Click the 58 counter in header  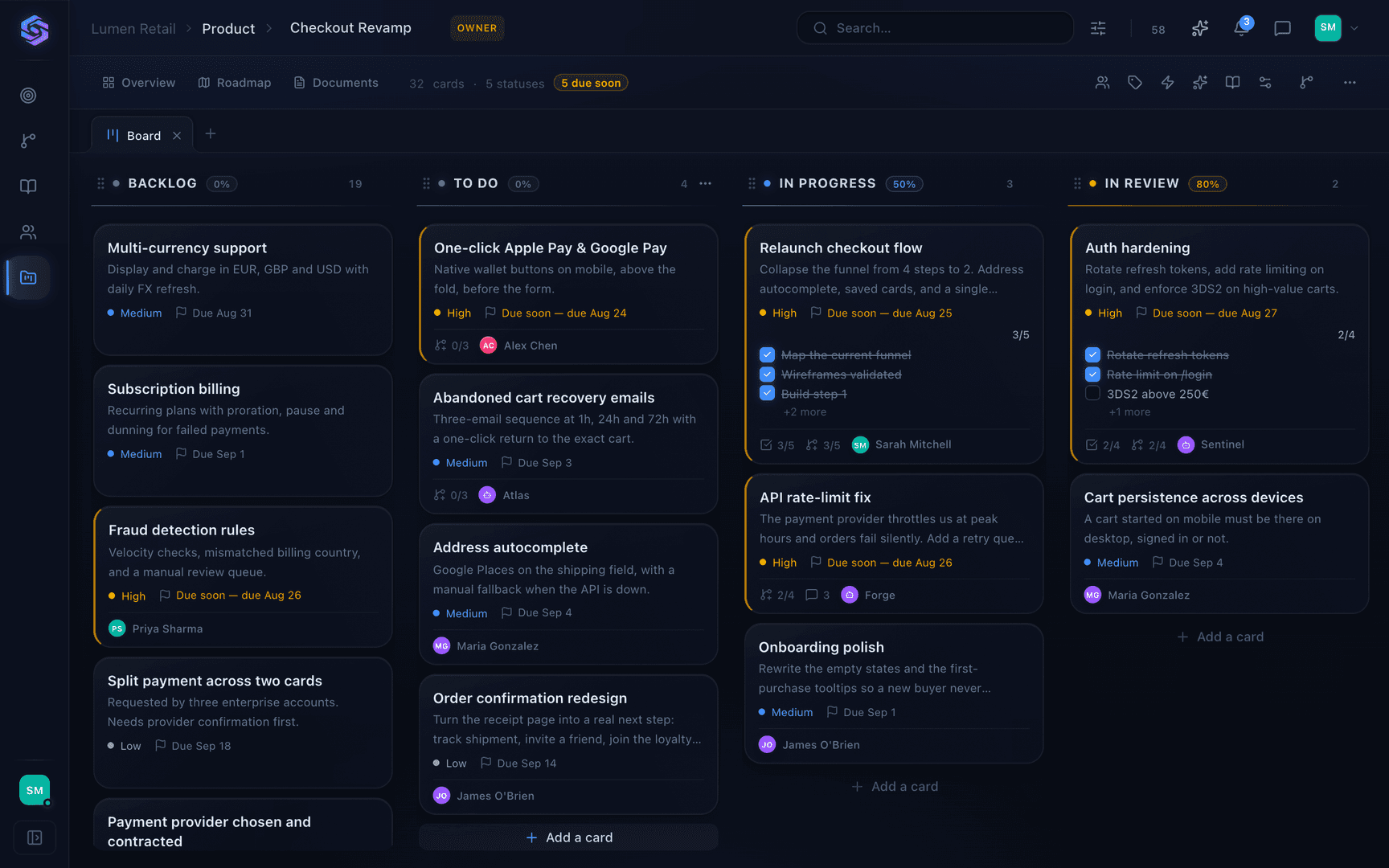coord(1158,30)
